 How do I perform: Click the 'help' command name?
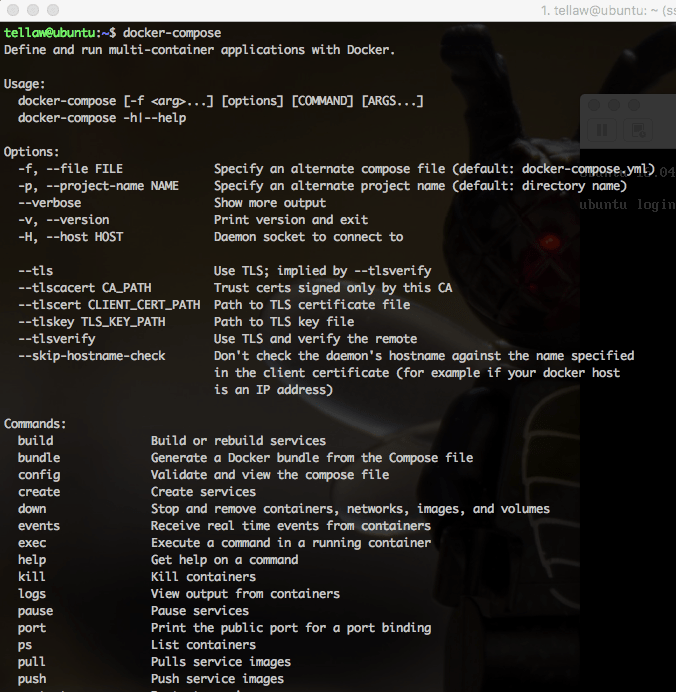coord(32,560)
